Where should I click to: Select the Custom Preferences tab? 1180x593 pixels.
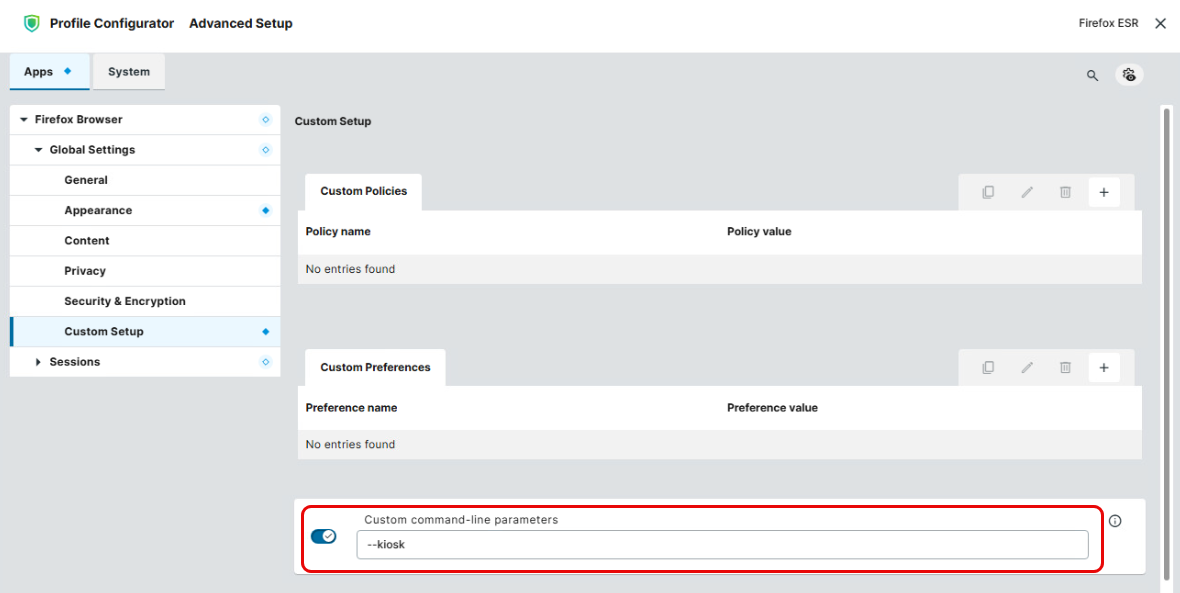click(376, 367)
